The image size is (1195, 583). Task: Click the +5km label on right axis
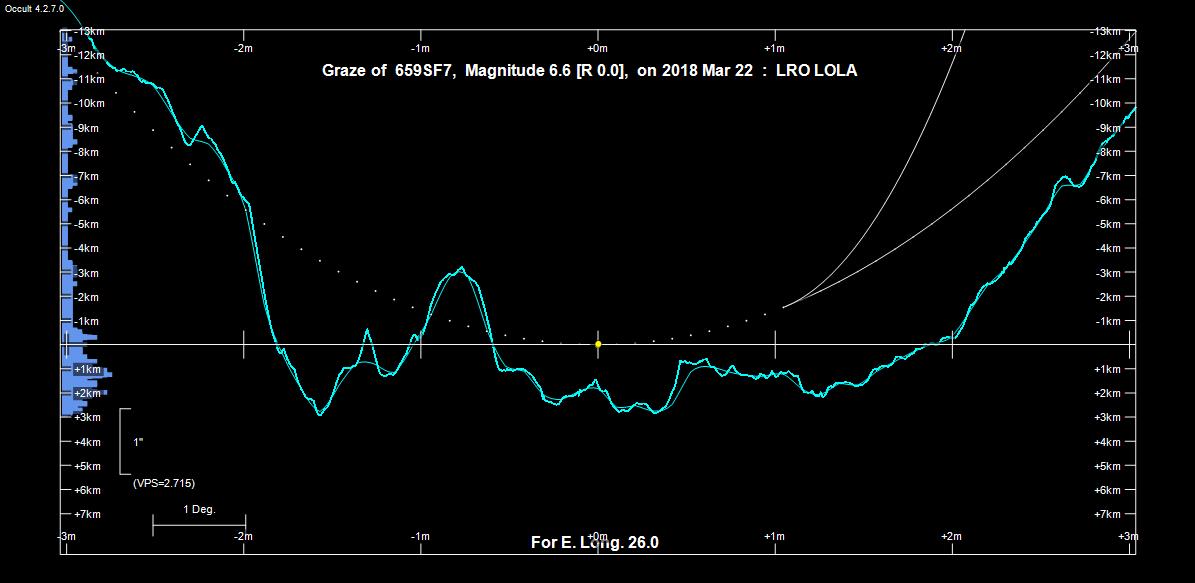tap(1111, 466)
